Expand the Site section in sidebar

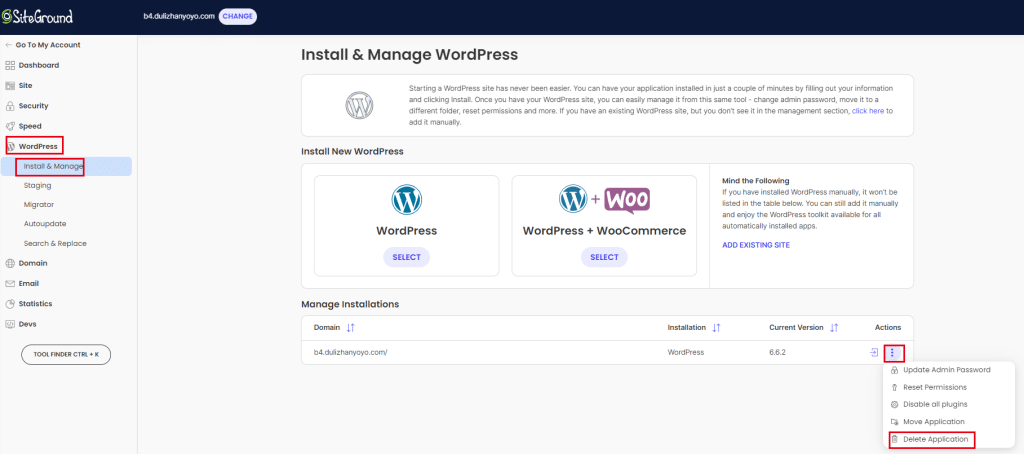[25, 86]
